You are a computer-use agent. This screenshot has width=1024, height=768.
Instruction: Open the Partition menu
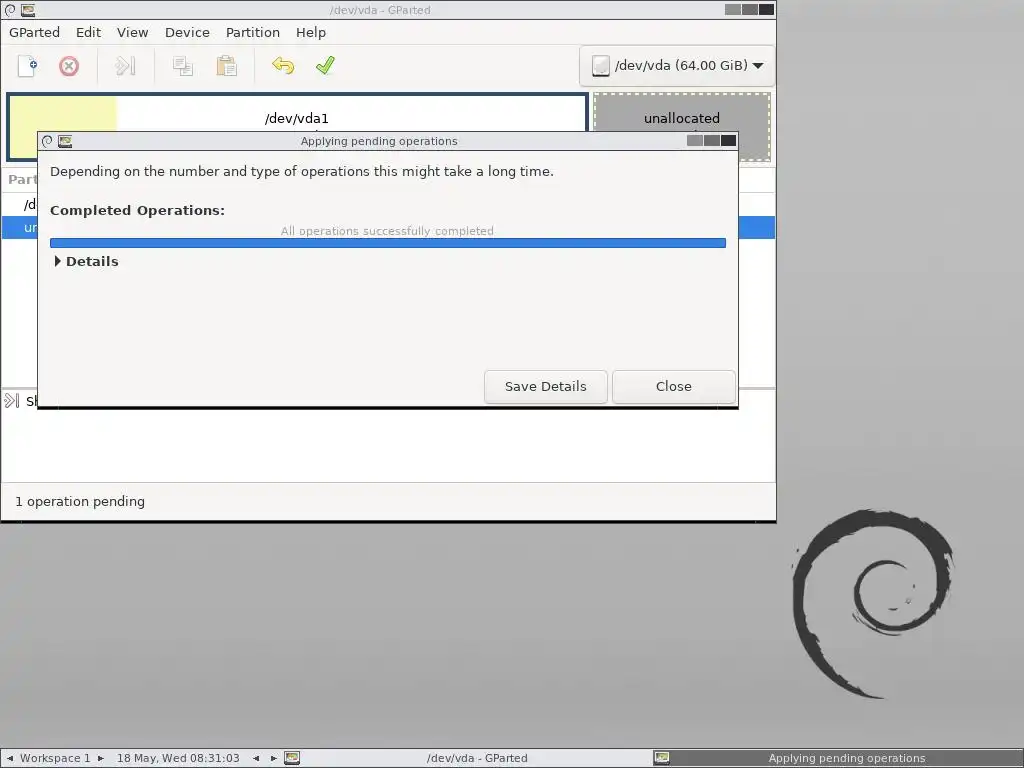(253, 32)
